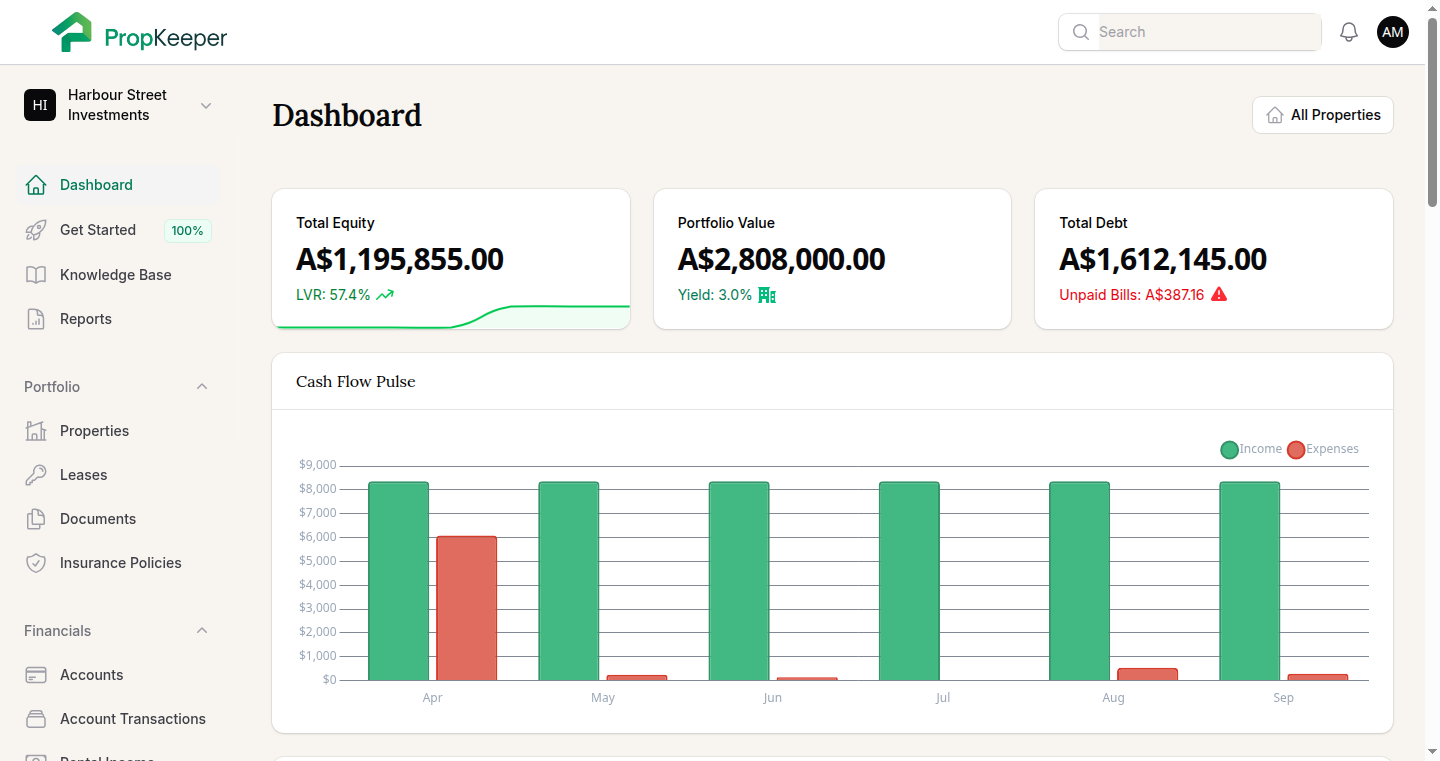
Task: Click the September income green bar
Action: 1249,581
